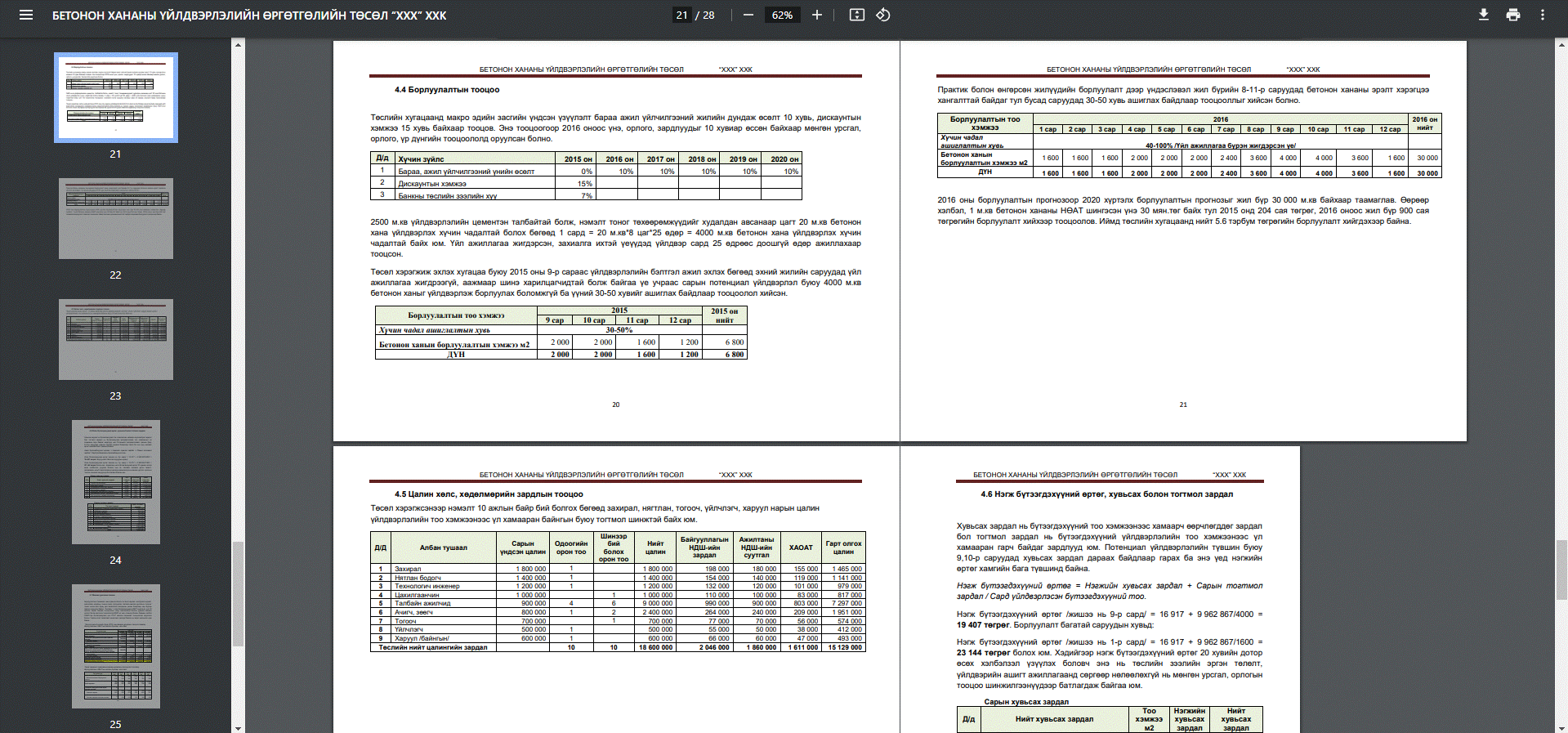1568x733 pixels.
Task: Print the document
Action: pyautogui.click(x=1513, y=15)
